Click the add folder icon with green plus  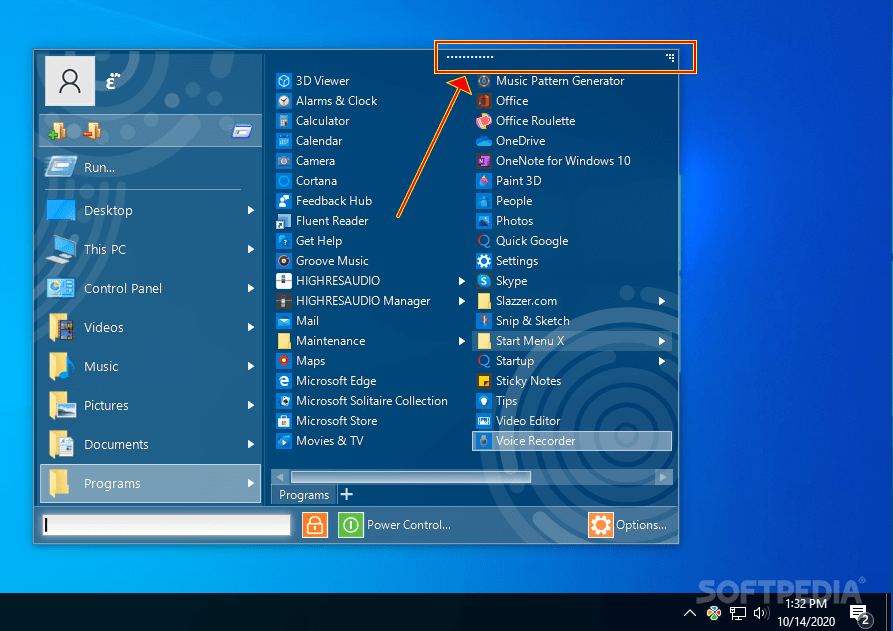click(x=57, y=131)
